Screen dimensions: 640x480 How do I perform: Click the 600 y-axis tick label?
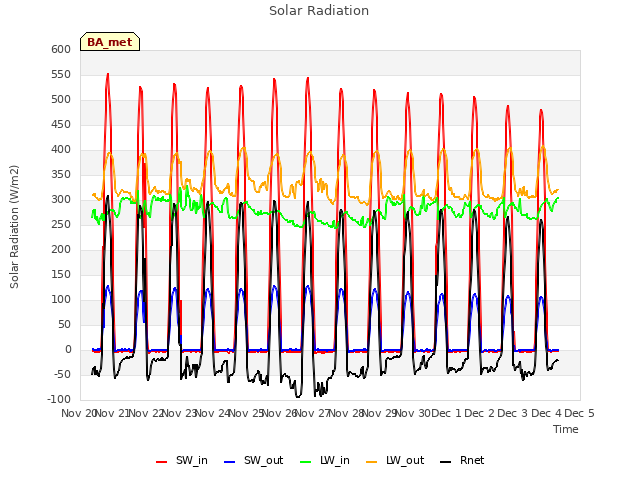61,49
